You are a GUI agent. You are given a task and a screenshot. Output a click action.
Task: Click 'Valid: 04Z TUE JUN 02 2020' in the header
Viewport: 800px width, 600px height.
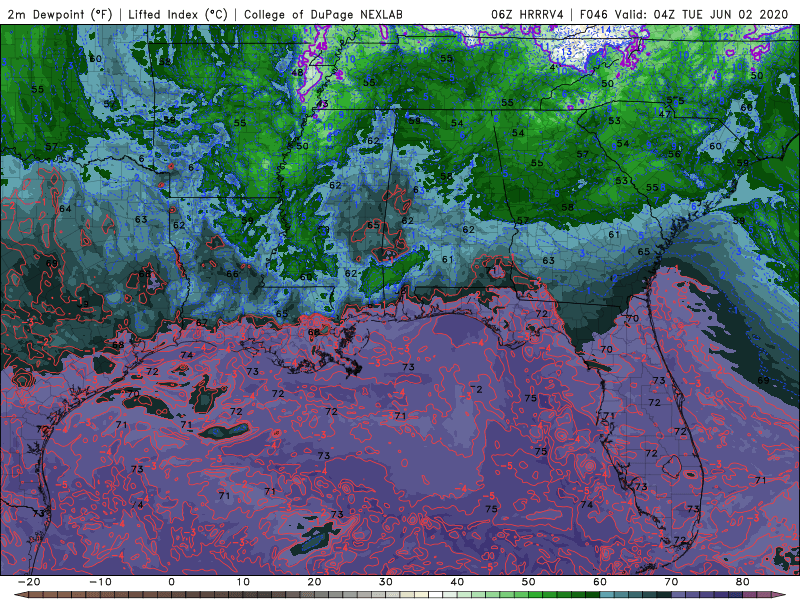pos(702,14)
